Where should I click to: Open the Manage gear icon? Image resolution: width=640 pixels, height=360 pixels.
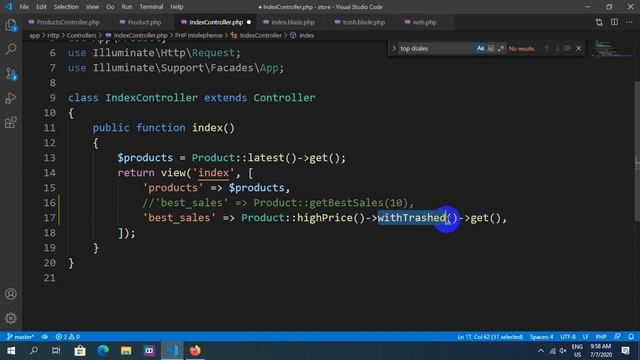[11, 318]
